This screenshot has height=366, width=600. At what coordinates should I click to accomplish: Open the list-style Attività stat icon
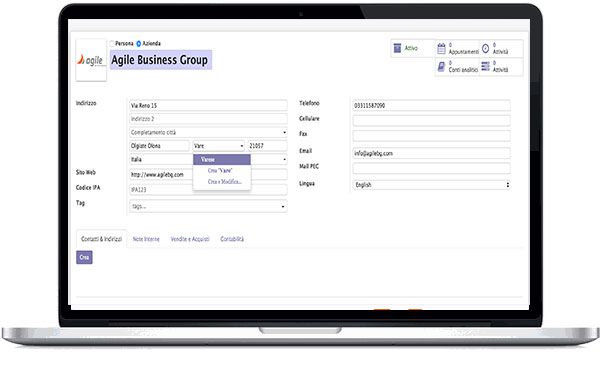point(485,67)
